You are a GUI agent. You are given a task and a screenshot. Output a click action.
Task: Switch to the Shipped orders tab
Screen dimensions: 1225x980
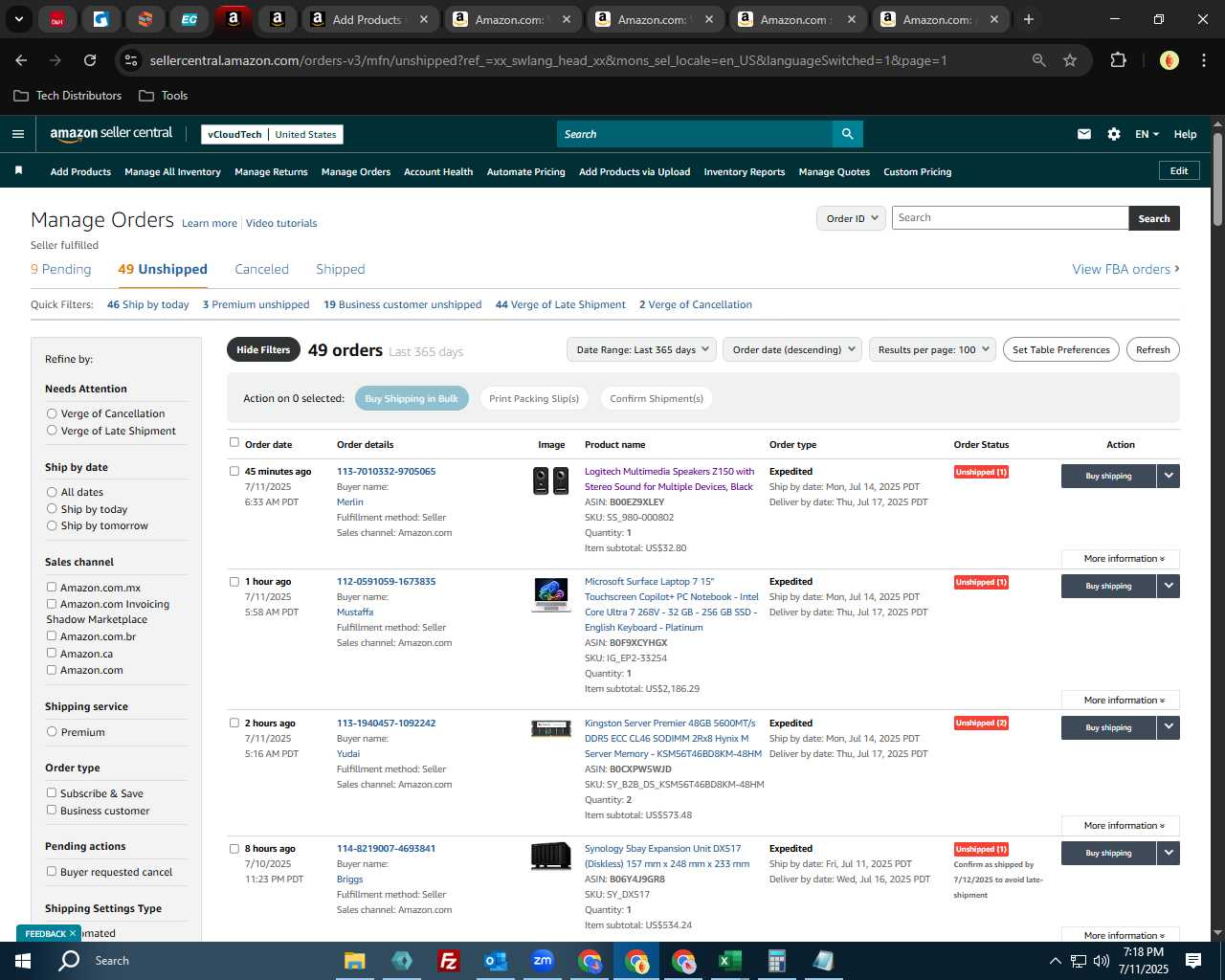click(x=341, y=269)
